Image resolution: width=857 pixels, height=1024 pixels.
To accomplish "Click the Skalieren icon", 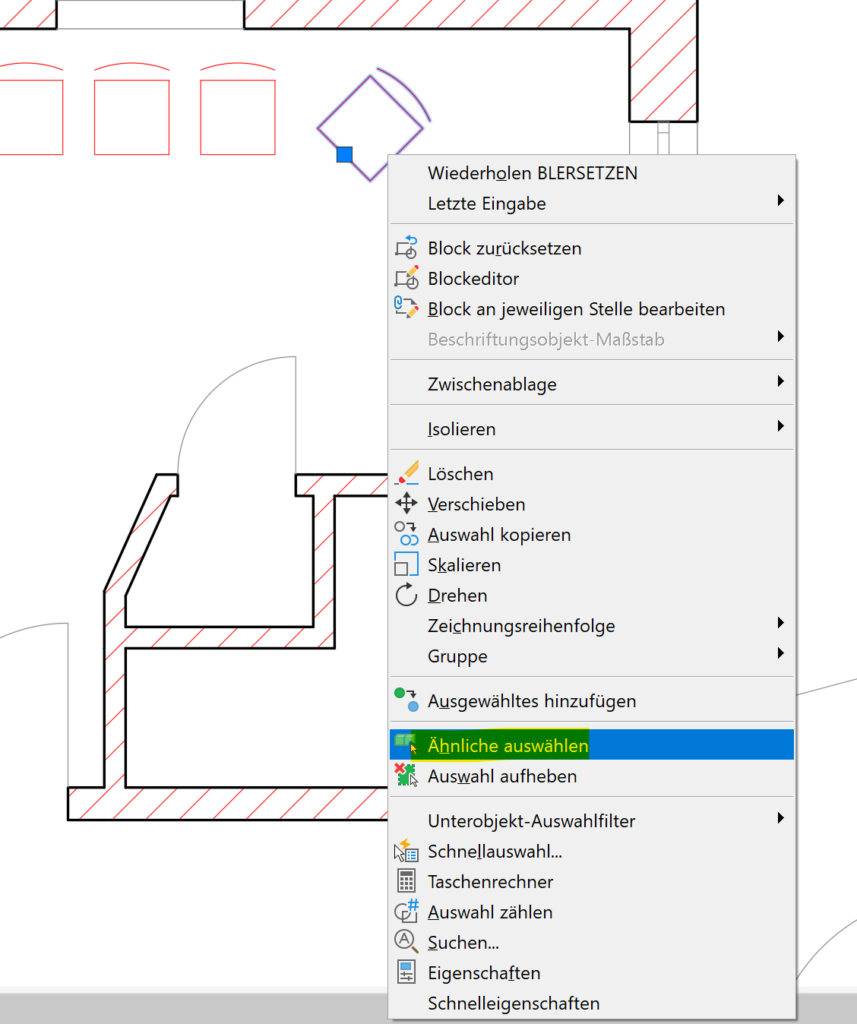I will click(406, 564).
